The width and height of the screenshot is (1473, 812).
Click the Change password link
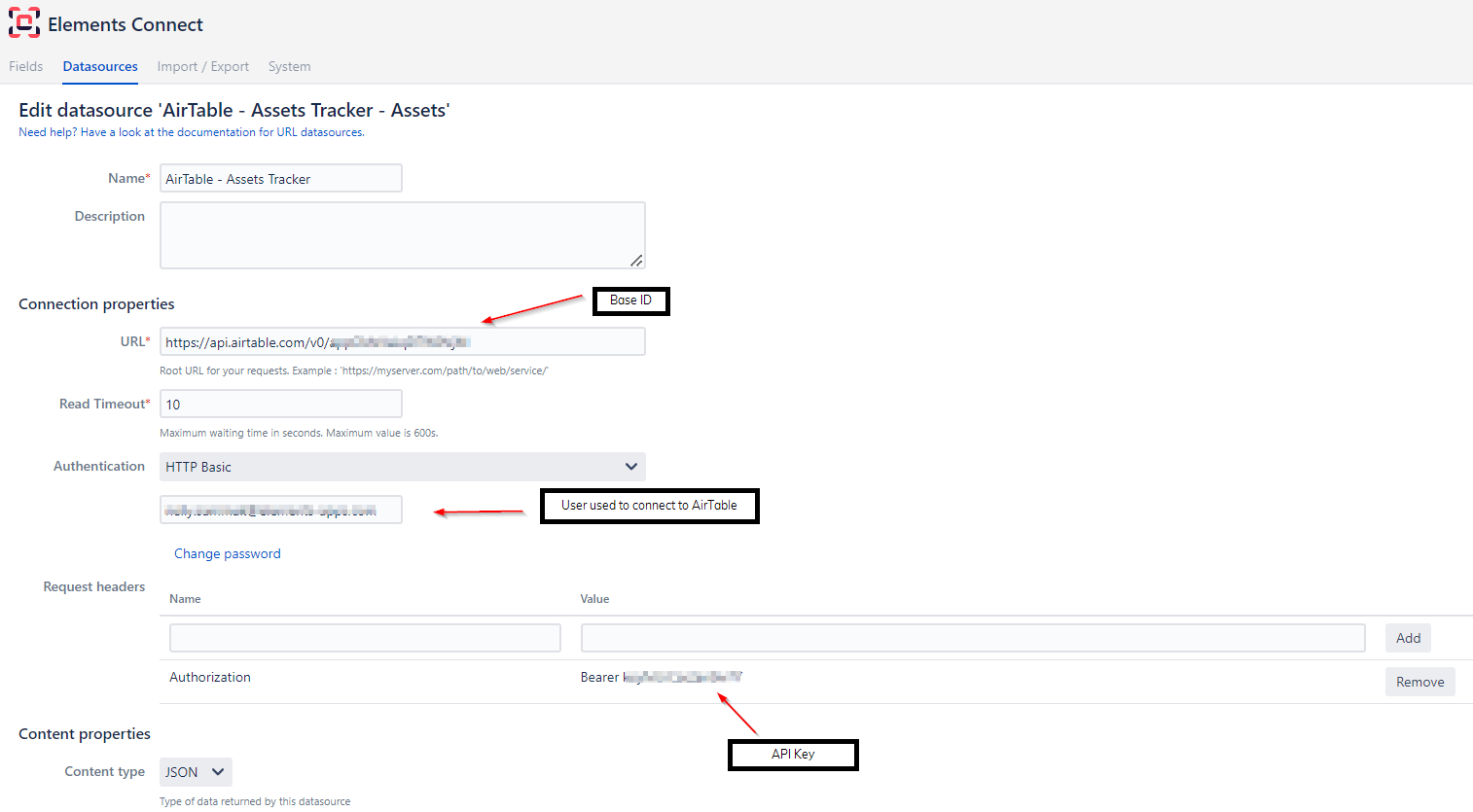227,553
